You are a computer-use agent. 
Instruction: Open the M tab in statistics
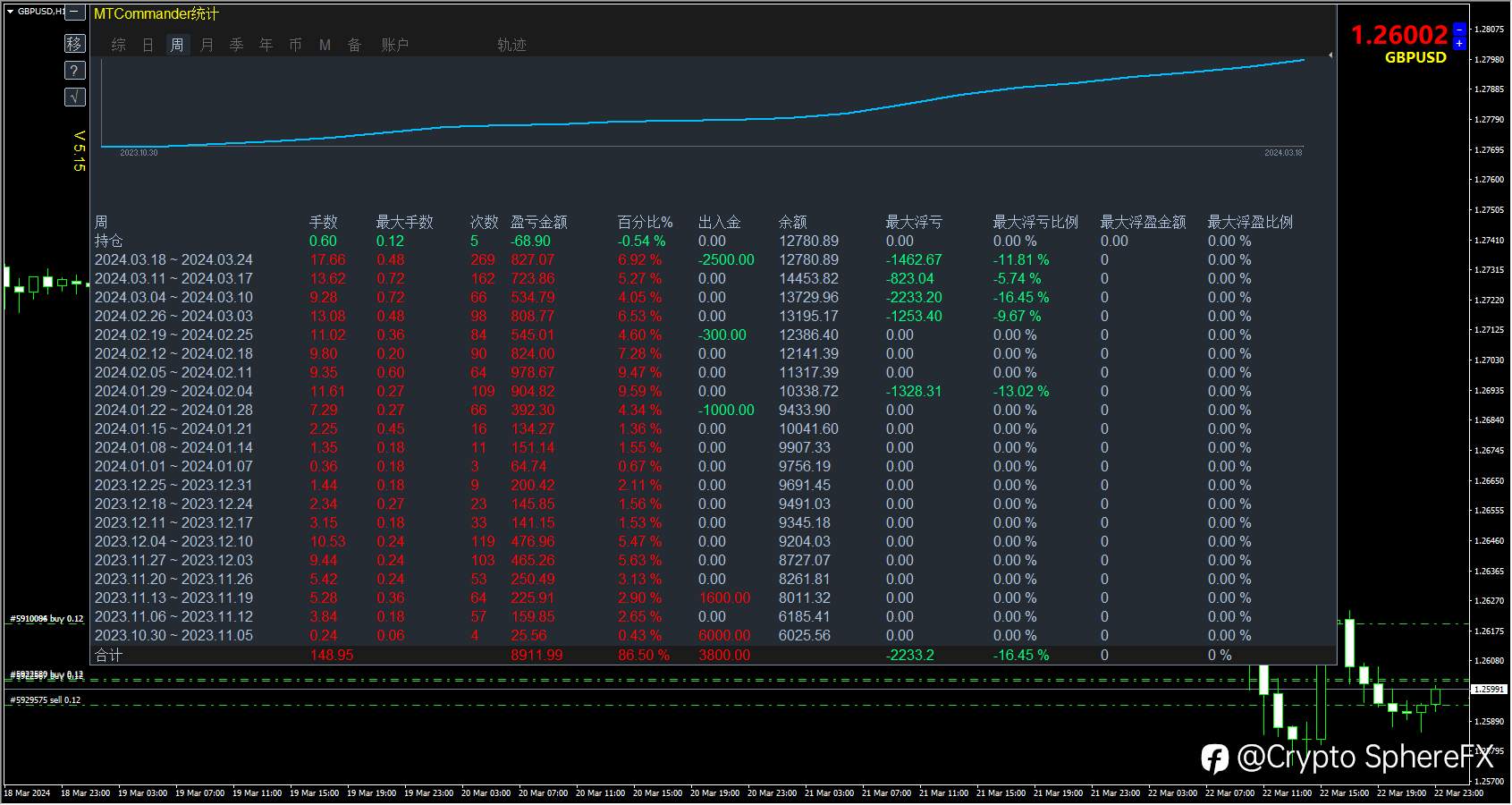point(325,45)
